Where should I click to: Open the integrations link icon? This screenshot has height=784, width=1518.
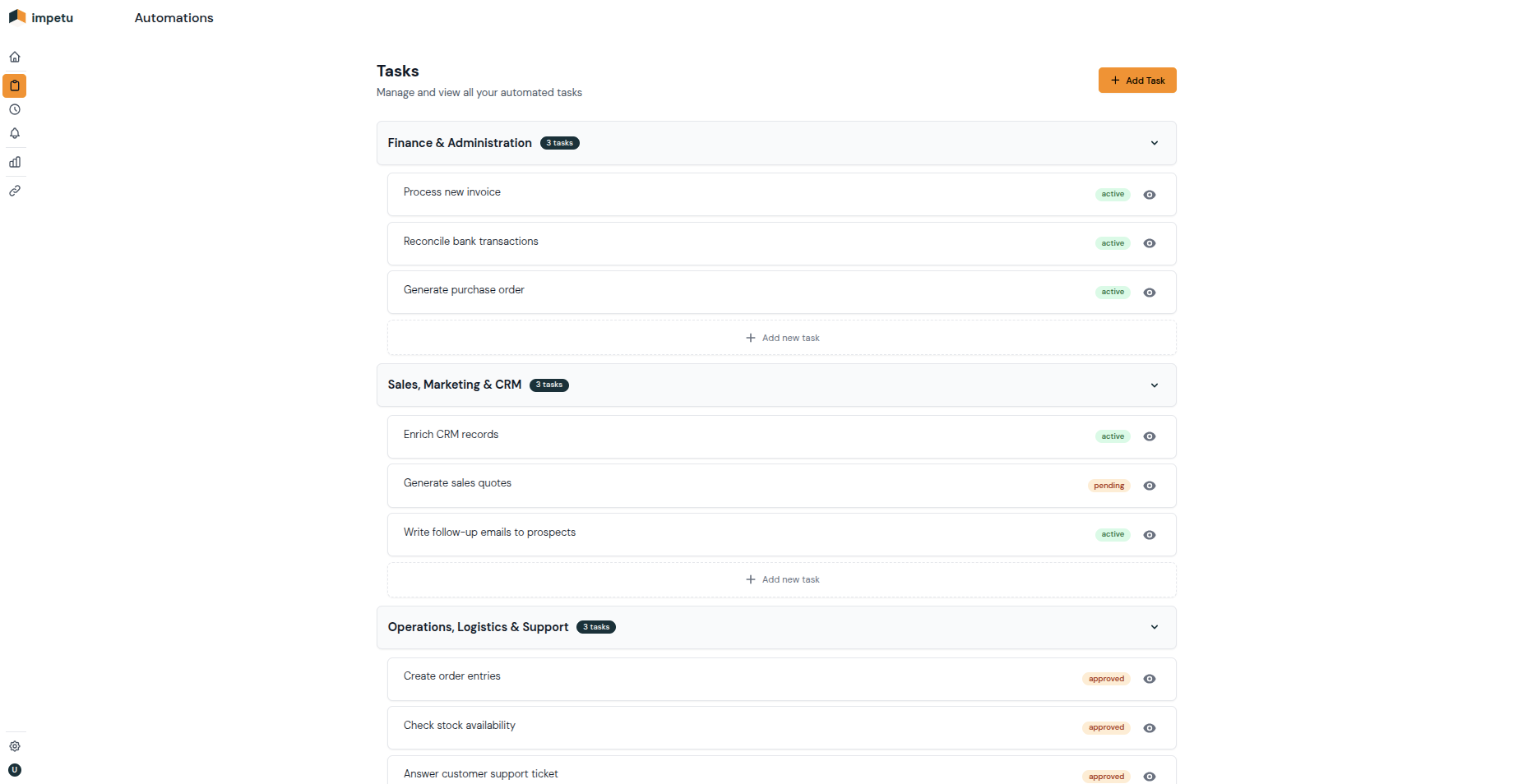tap(15, 191)
